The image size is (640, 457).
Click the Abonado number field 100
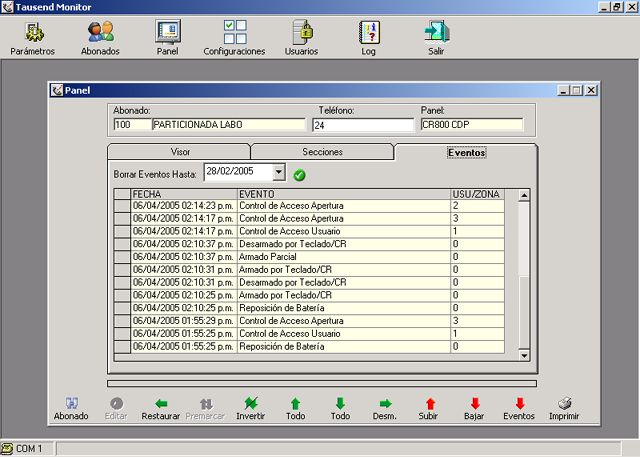(x=132, y=124)
